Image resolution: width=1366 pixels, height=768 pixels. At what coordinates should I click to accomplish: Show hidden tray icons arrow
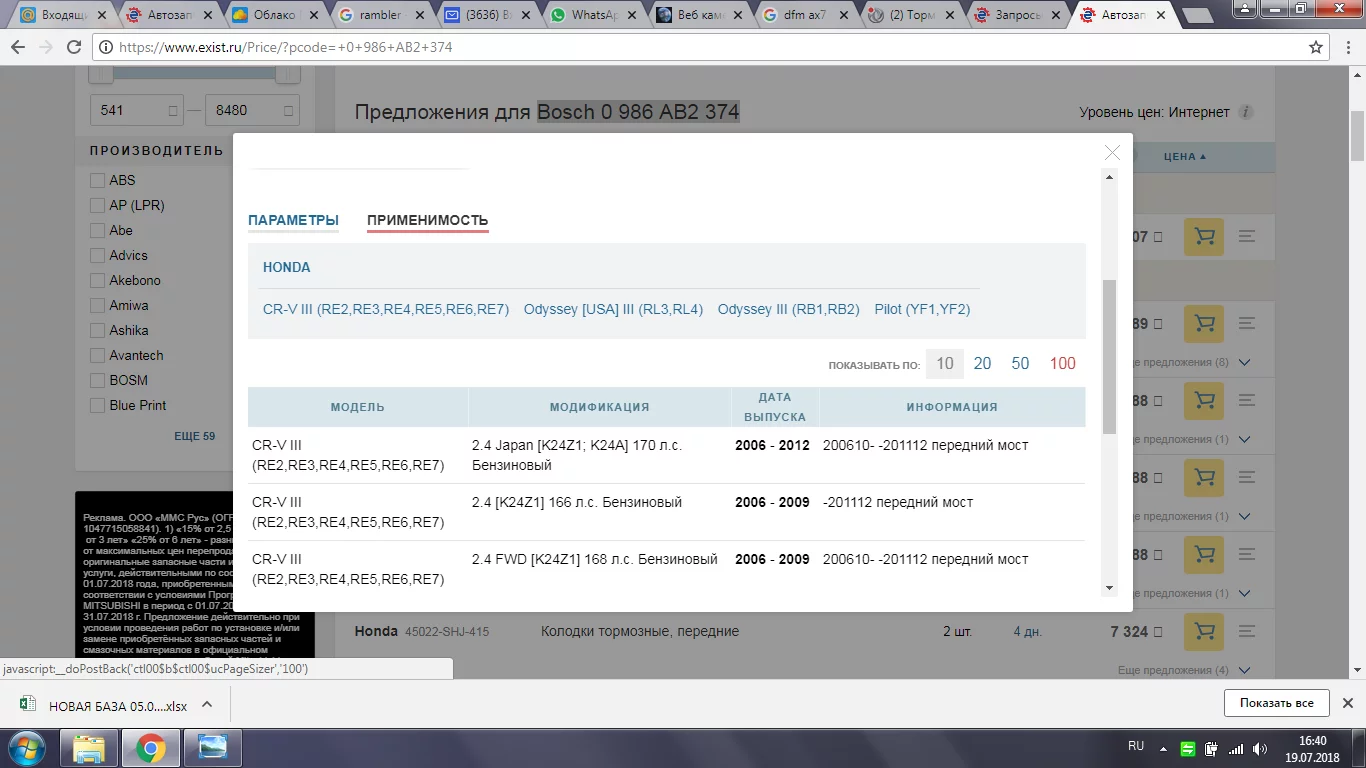click(x=1162, y=747)
